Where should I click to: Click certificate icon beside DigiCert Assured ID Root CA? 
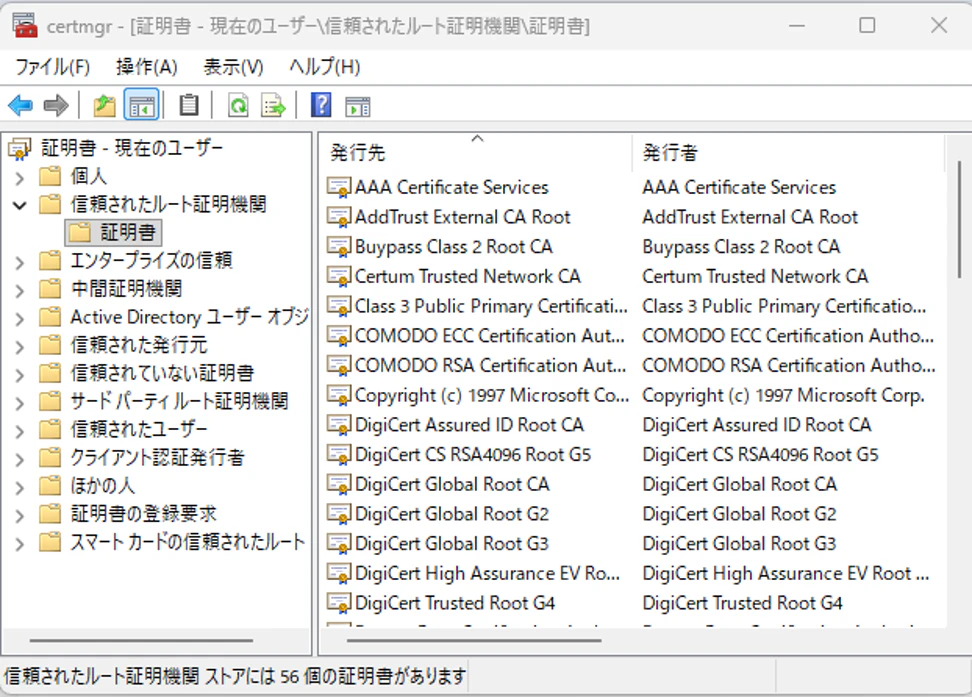tap(338, 425)
